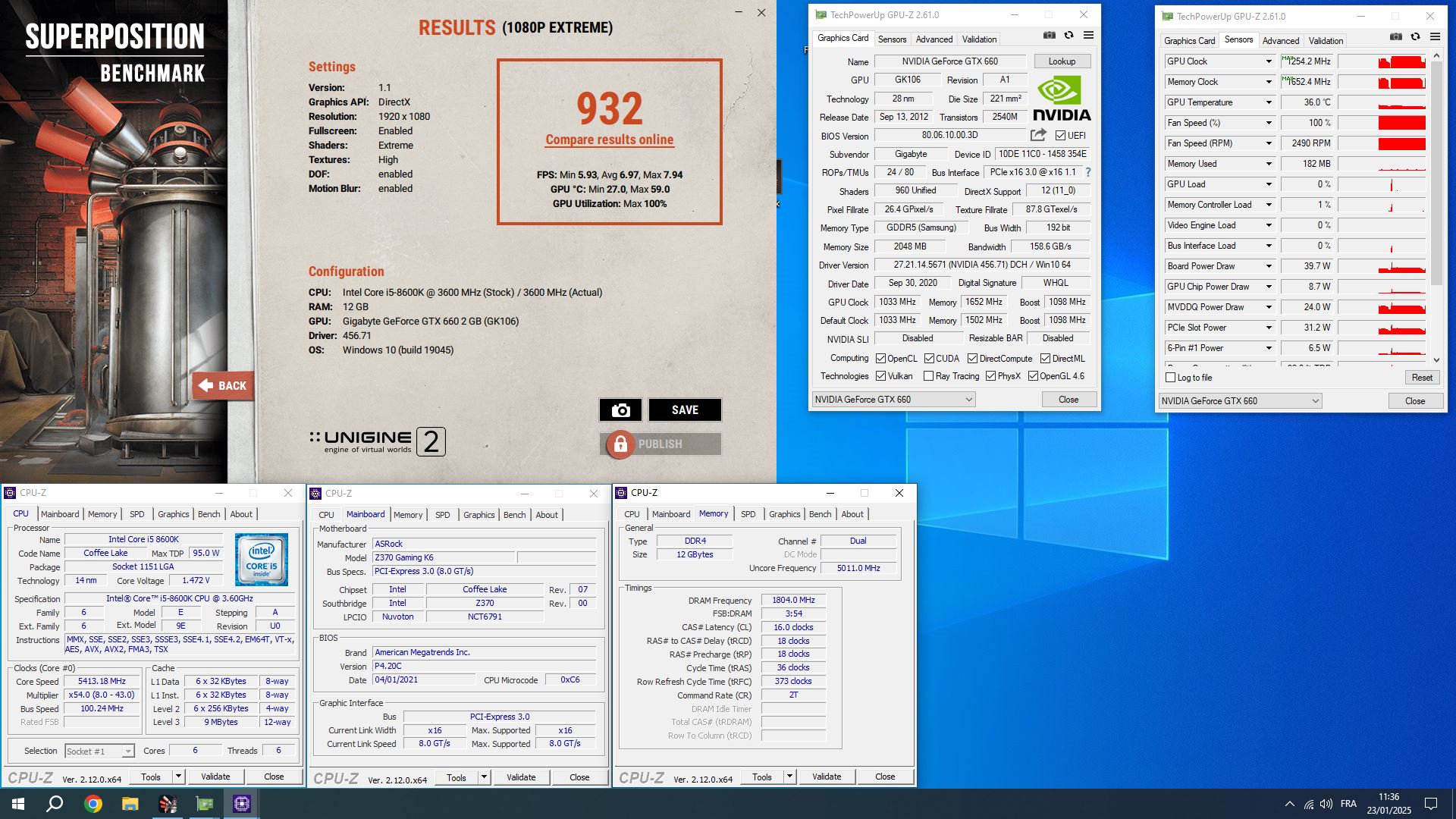Click the NVIDIA logo in GPU-Z

click(x=1062, y=99)
